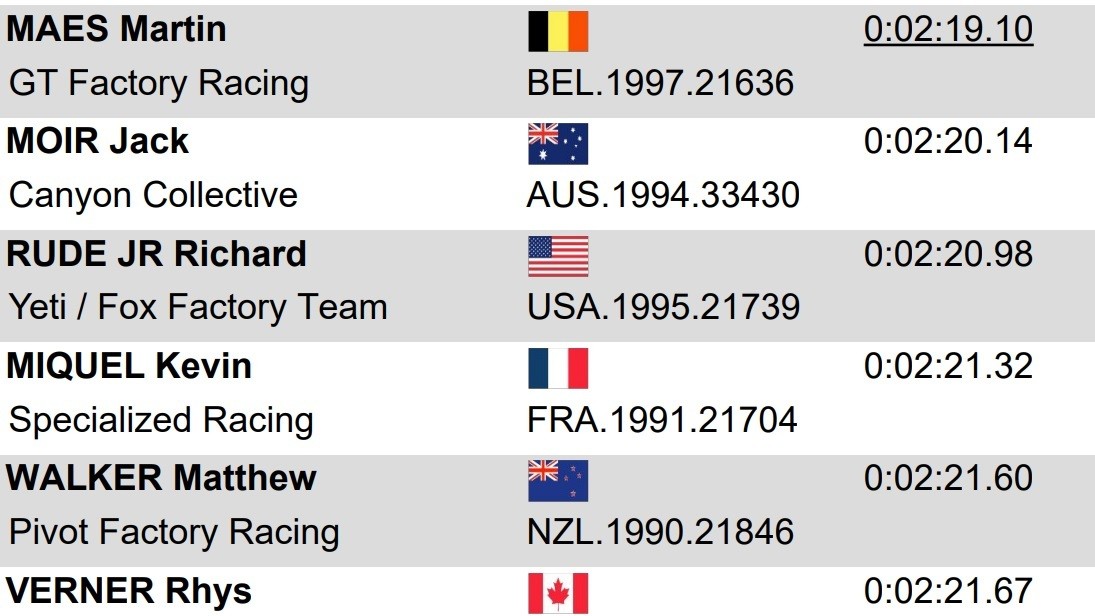Select rider name MAES Martin
Image resolution: width=1095 pixels, height=616 pixels.
[117, 29]
